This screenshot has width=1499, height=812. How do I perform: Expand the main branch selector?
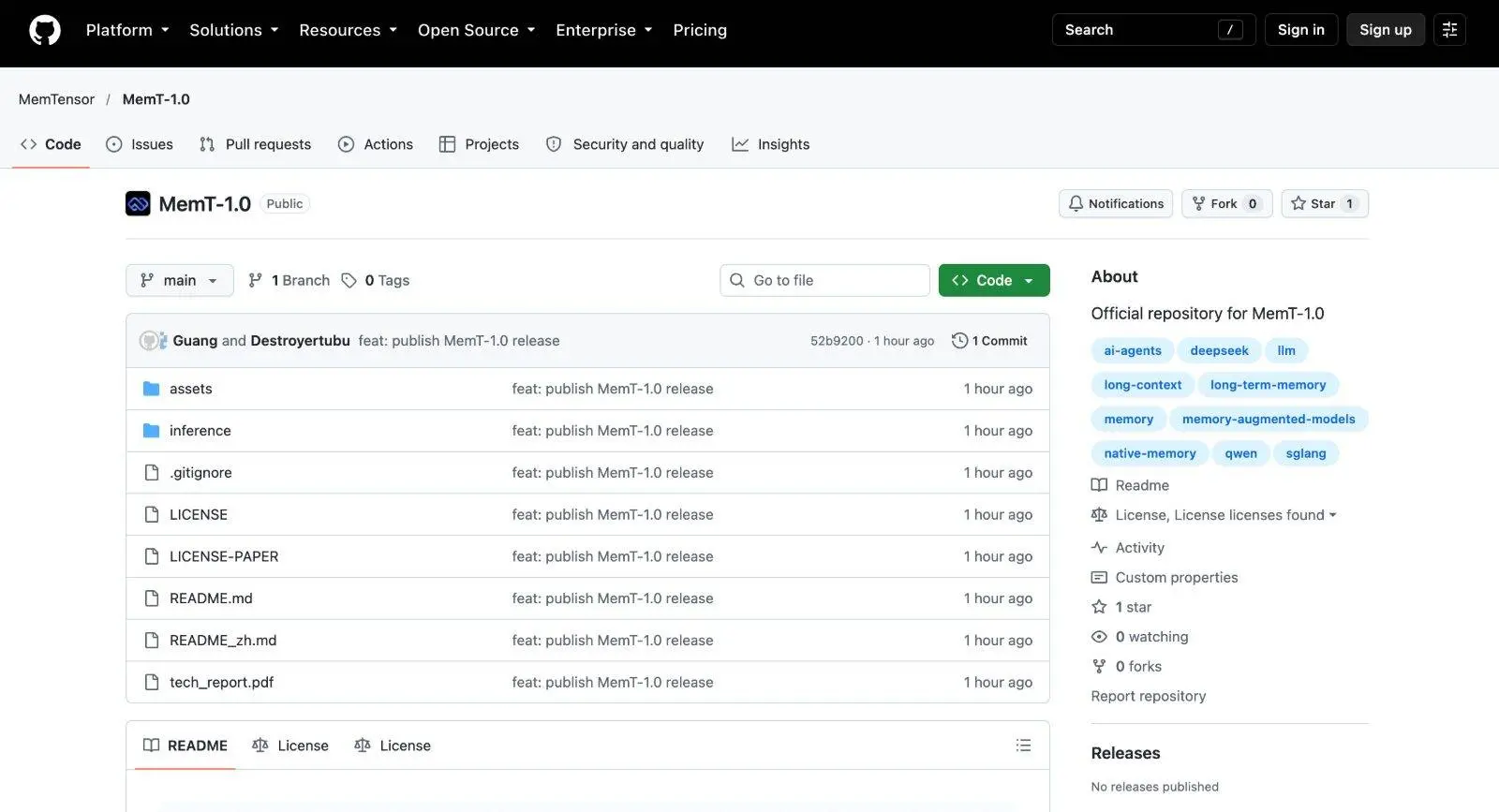click(180, 280)
